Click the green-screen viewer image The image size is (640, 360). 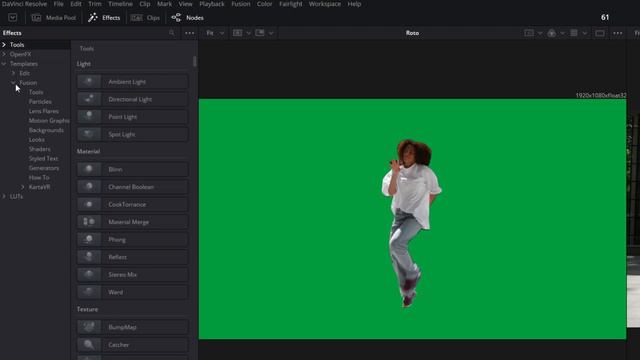tap(412, 219)
